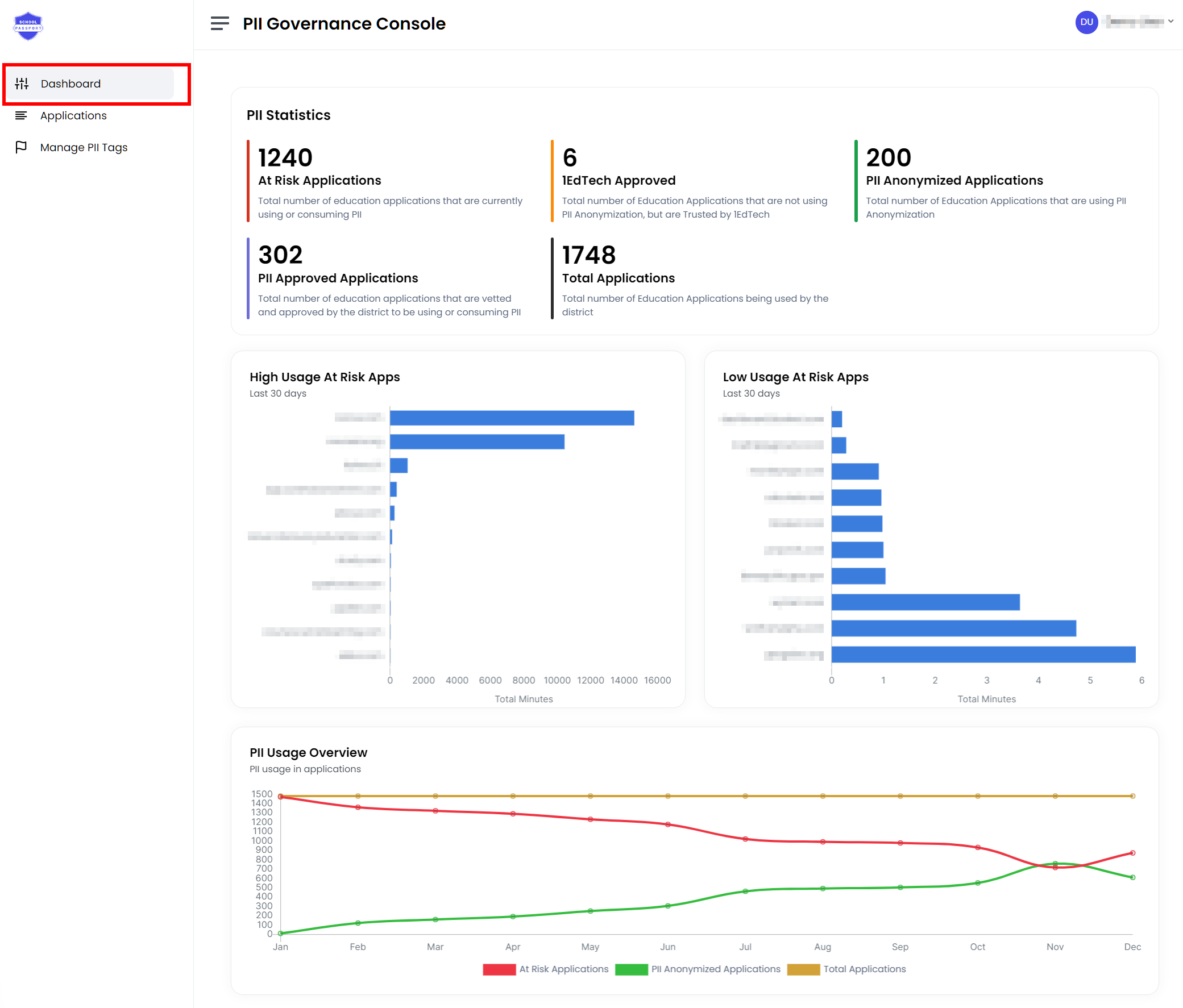The width and height of the screenshot is (1183, 1008).
Task: Click the longest bar in High Usage chart
Action: [512, 418]
